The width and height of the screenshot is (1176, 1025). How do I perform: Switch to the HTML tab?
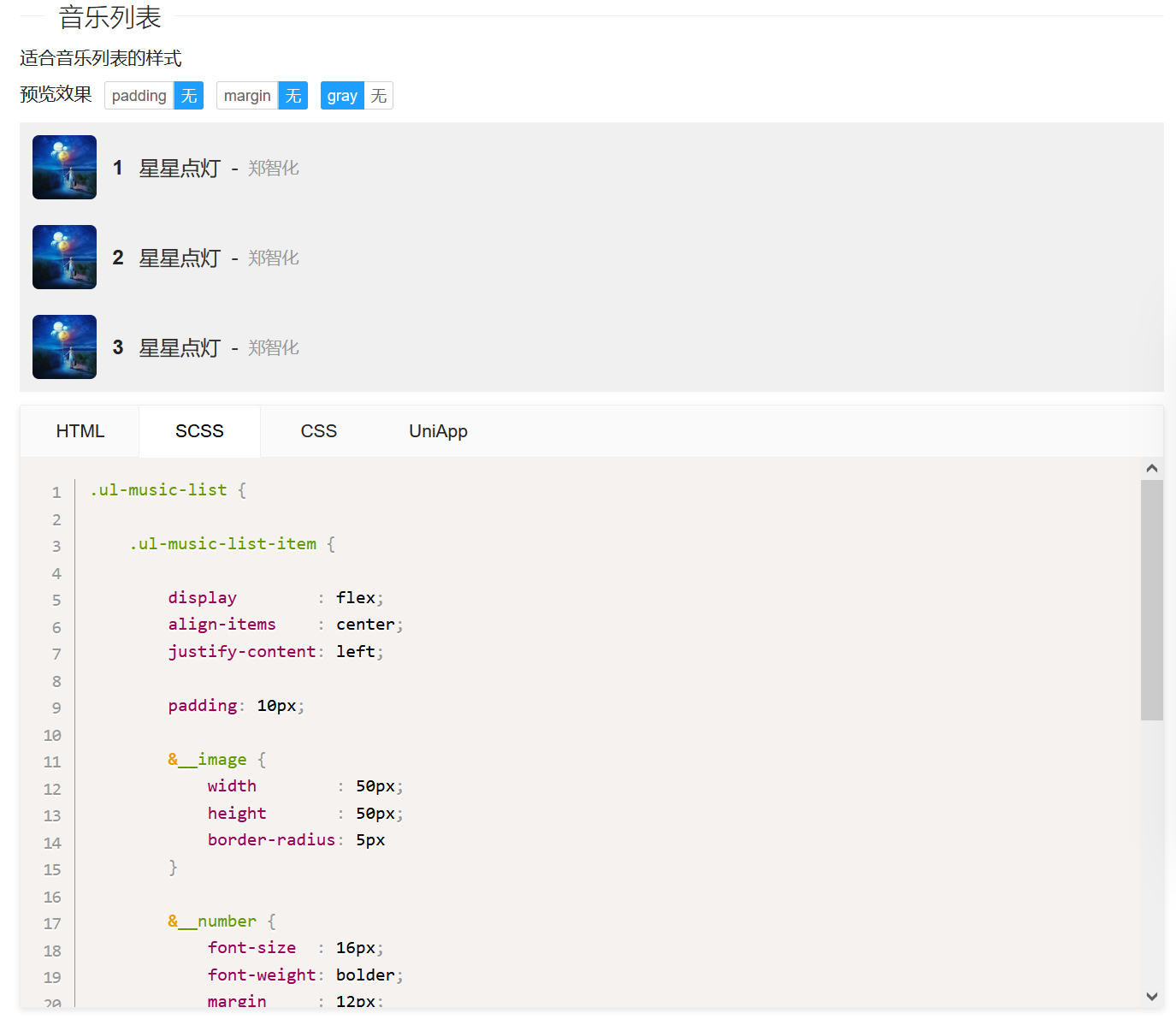pos(80,431)
